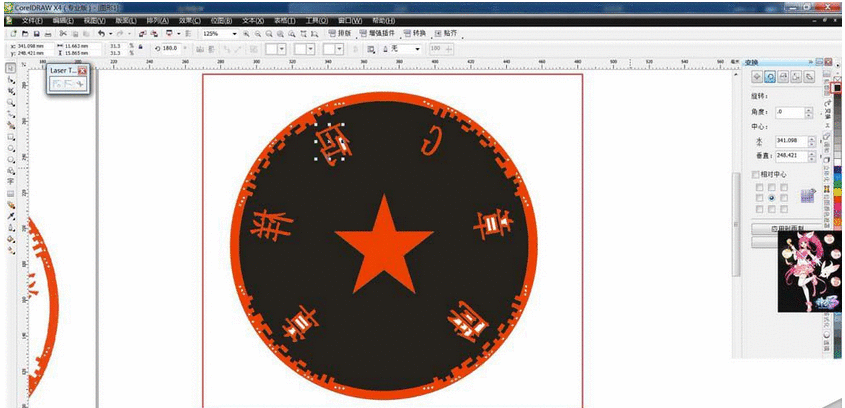Select the Freehand drawing tool

10,114
